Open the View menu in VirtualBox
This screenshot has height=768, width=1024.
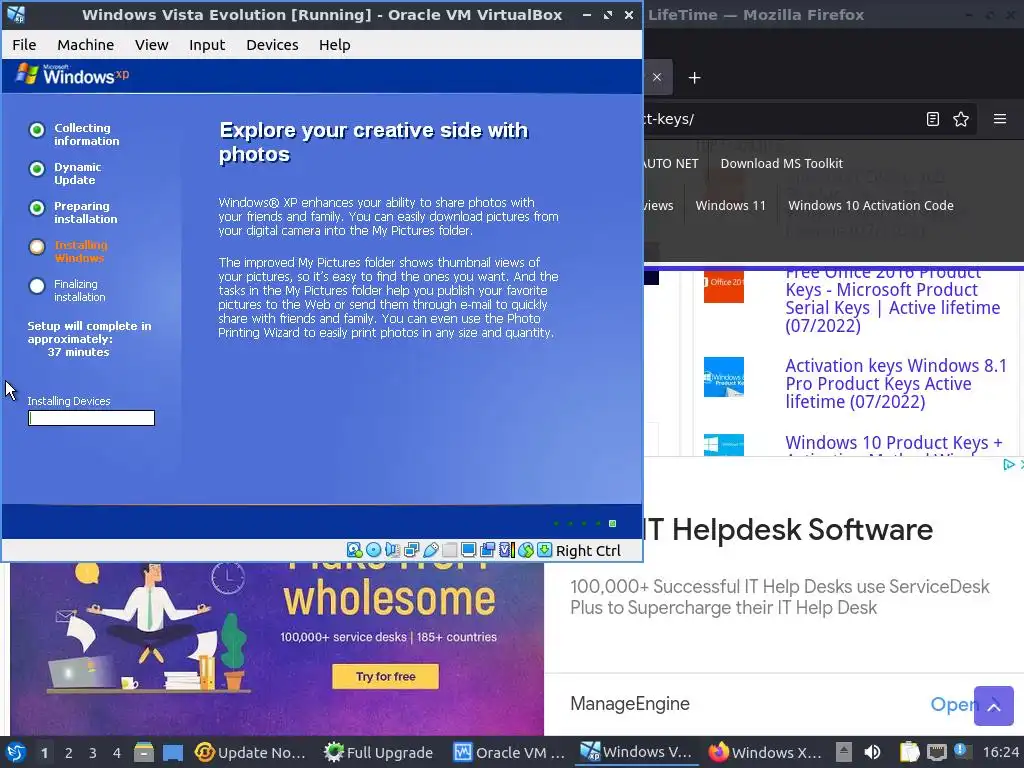pyautogui.click(x=152, y=44)
